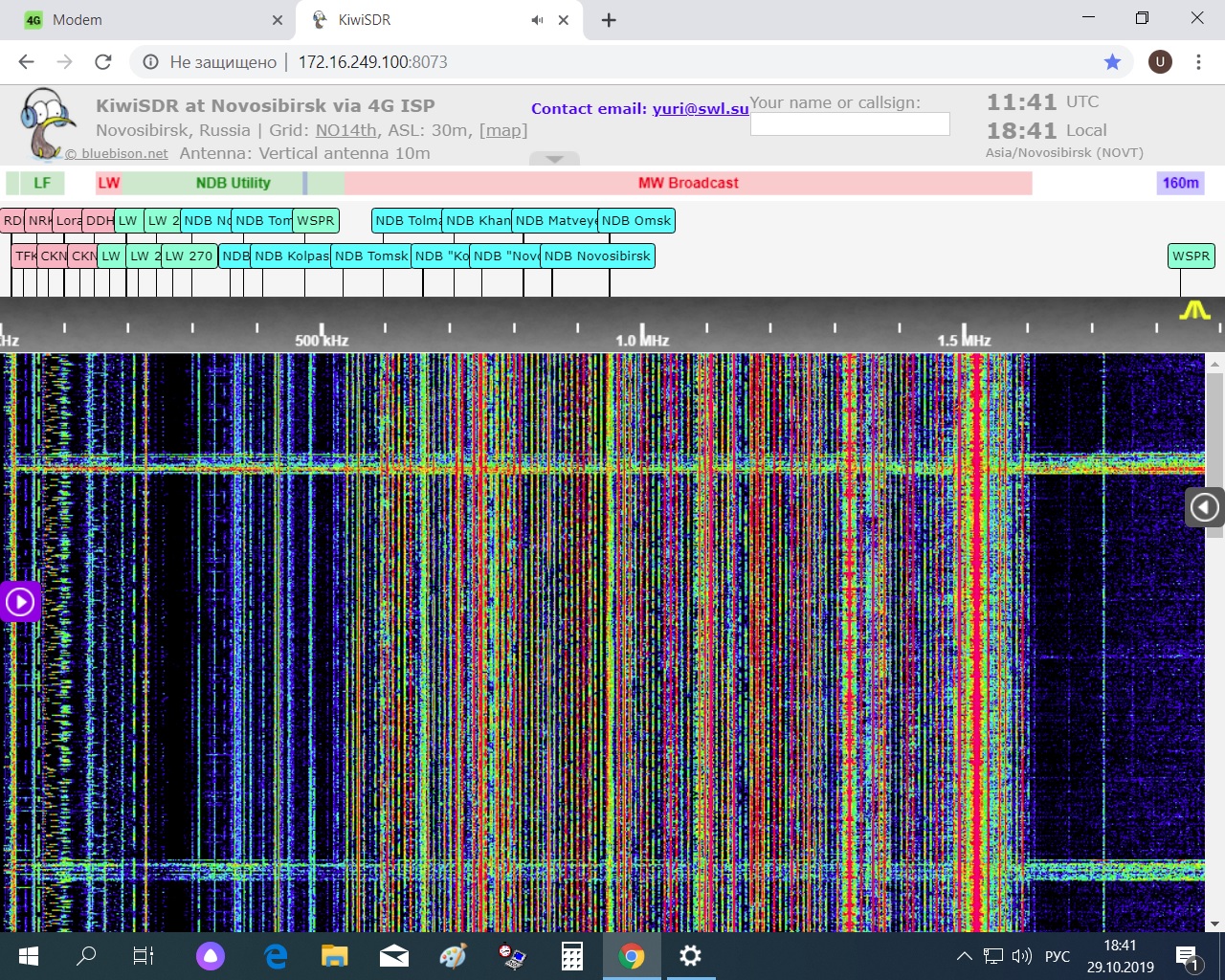This screenshot has height=980, width=1225.
Task: Bookmark this page with the star icon
Action: 1112,62
